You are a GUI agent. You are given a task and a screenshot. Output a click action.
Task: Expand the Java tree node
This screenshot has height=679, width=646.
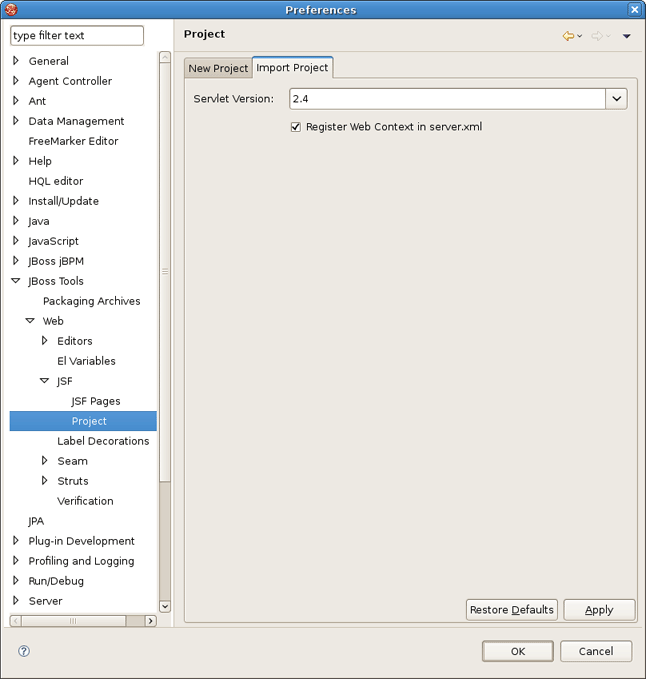[16, 220]
